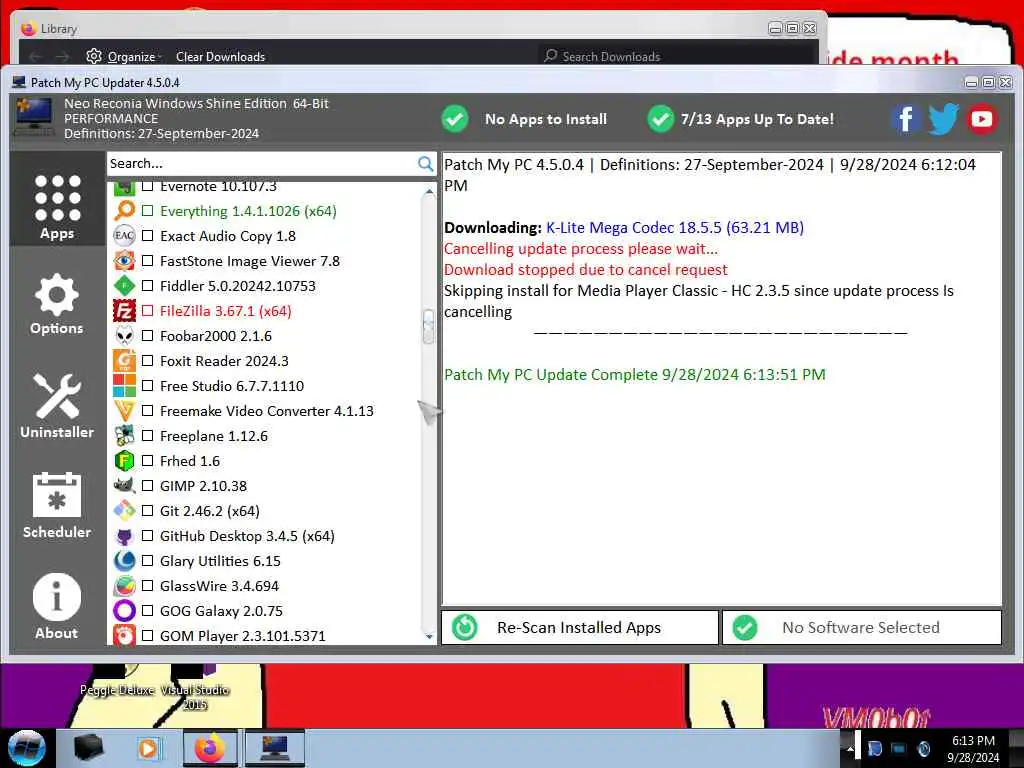The width and height of the screenshot is (1024, 768).
Task: Click the No Apps to Install status
Action: pos(524,119)
